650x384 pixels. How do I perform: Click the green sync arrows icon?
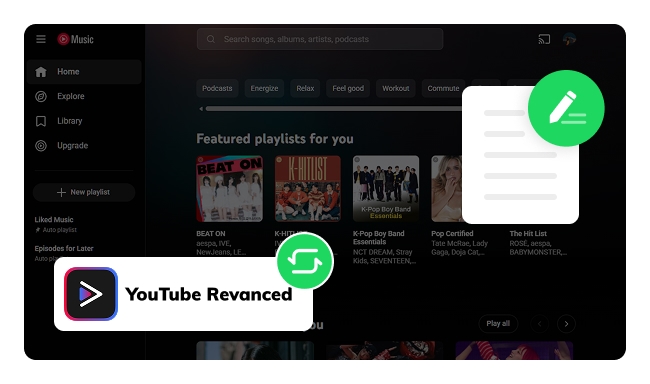click(x=305, y=261)
